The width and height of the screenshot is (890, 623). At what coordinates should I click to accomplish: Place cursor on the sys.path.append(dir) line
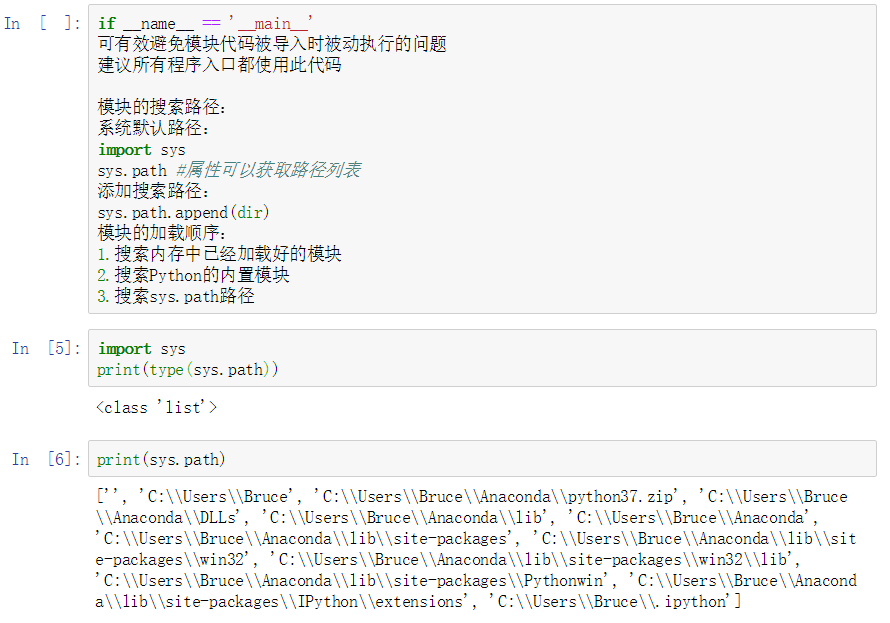tap(183, 212)
